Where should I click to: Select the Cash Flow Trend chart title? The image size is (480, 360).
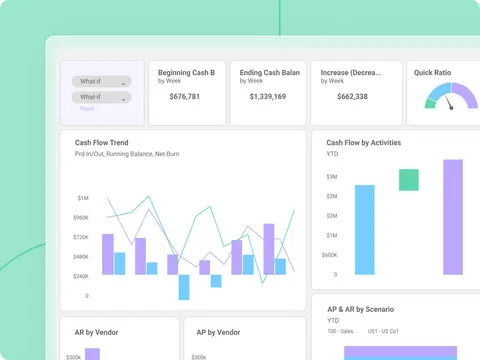[102, 143]
